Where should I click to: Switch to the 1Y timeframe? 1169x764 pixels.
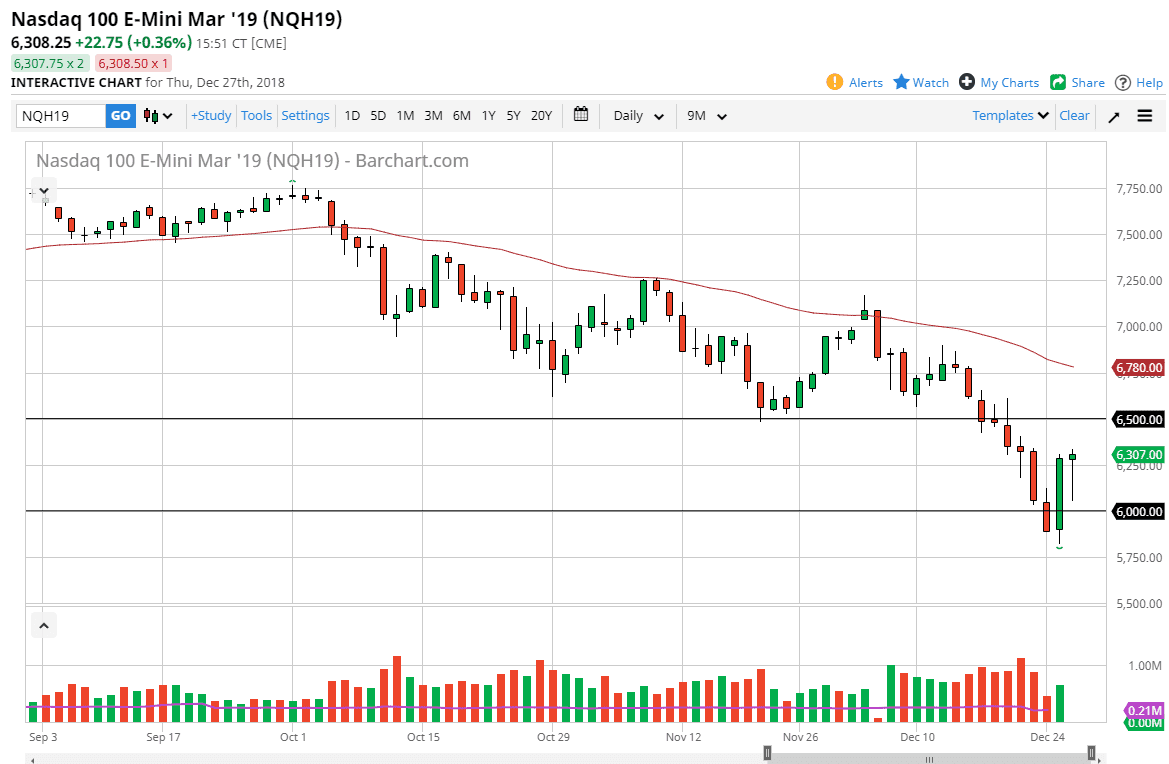coord(488,116)
